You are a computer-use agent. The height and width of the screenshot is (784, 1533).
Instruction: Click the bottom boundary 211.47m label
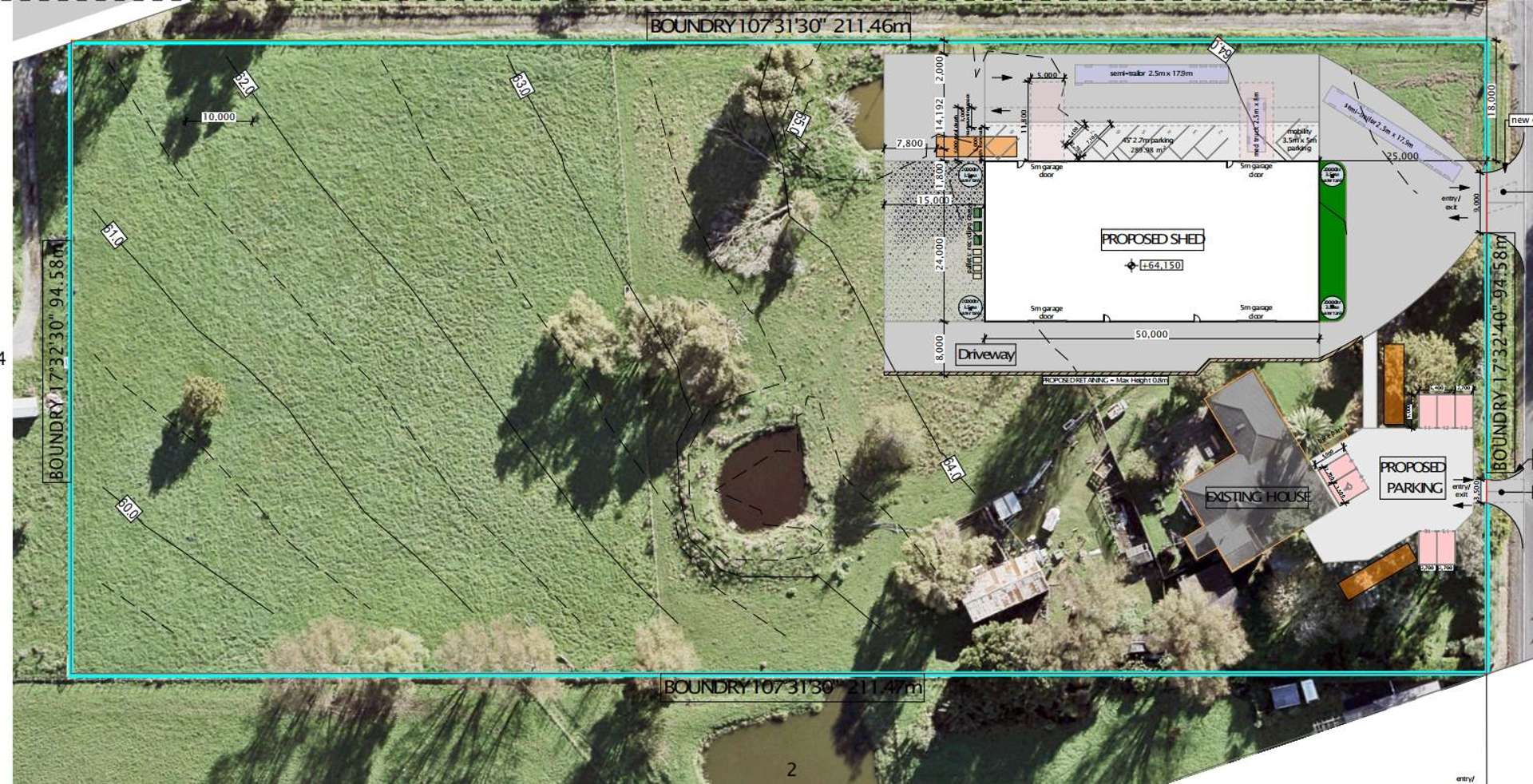pyautogui.click(x=791, y=687)
